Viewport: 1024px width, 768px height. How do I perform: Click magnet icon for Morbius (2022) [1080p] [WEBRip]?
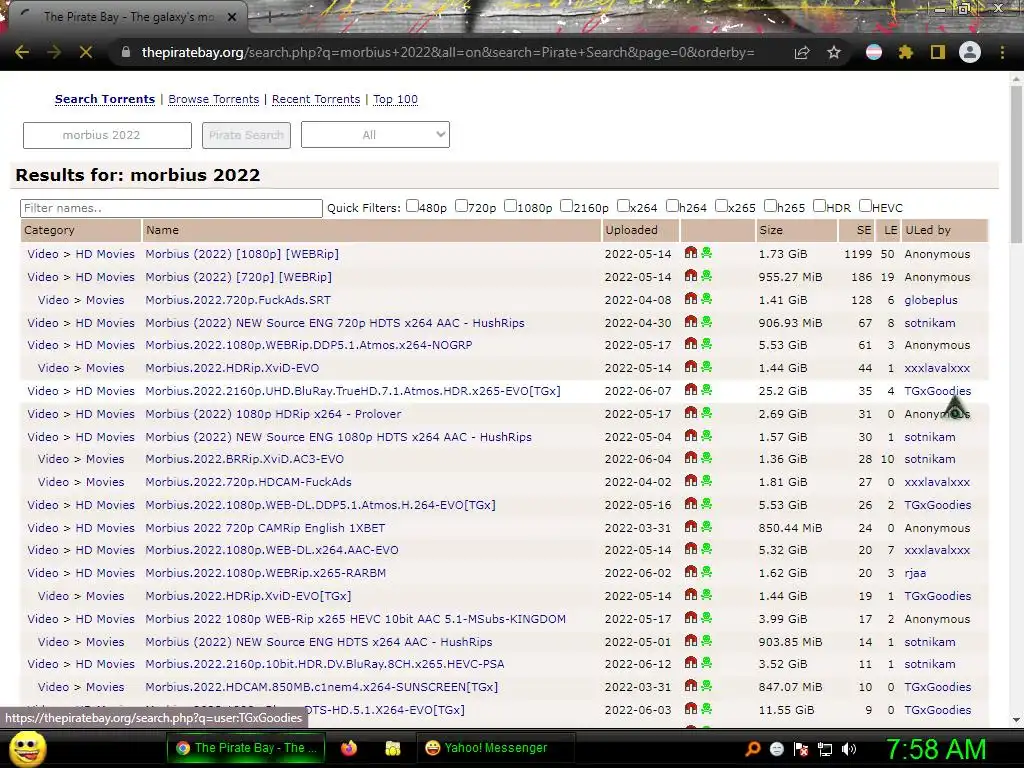coord(691,253)
